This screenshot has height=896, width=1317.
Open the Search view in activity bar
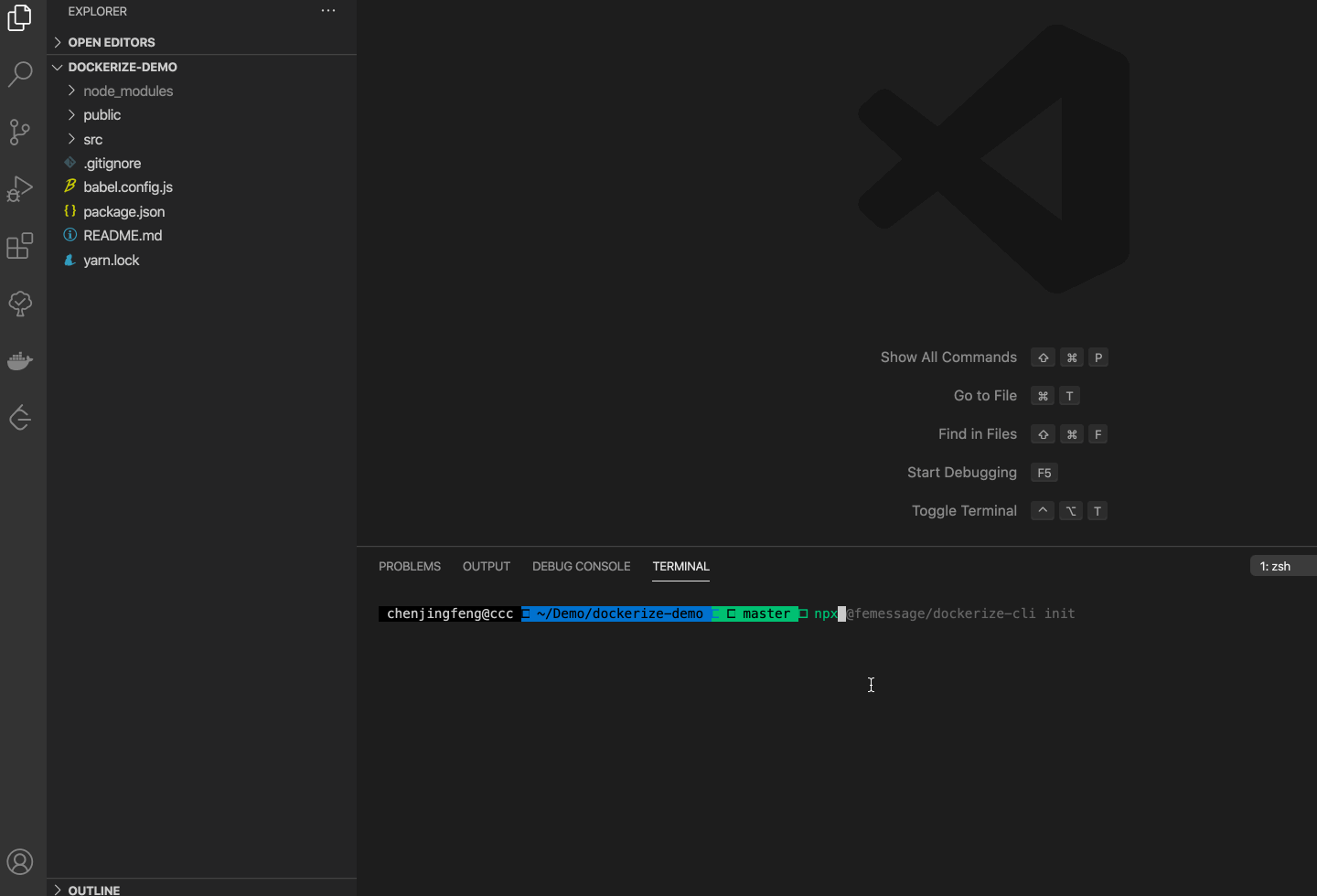[x=20, y=74]
